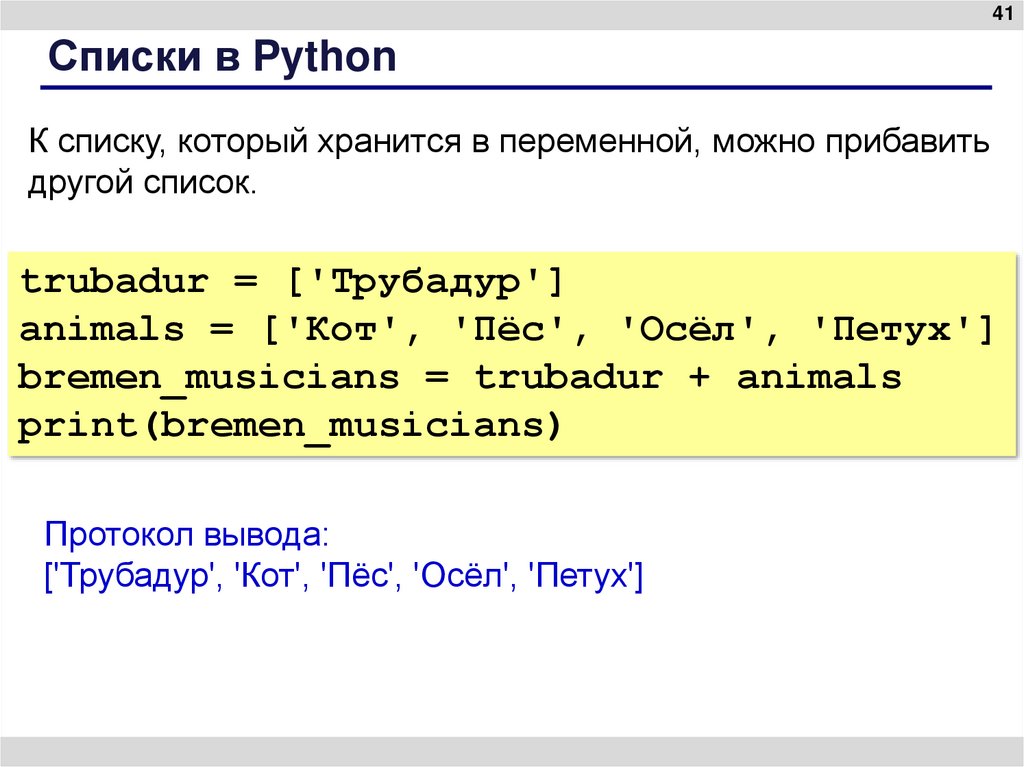The image size is (1024, 767).
Task: Select the slide title "Списки в Python"
Action: point(223,57)
